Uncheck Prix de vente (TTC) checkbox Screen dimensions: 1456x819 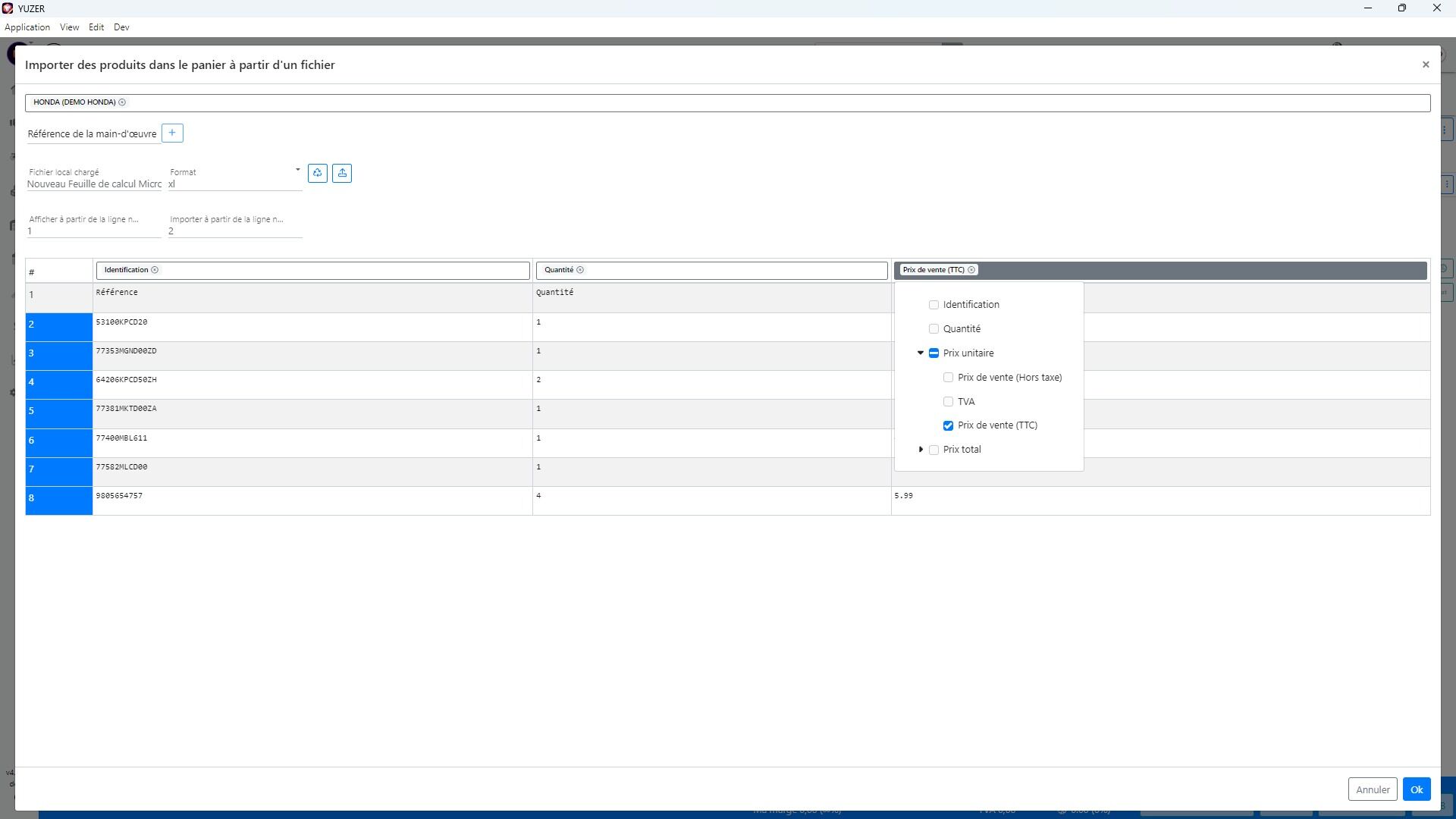pos(948,426)
